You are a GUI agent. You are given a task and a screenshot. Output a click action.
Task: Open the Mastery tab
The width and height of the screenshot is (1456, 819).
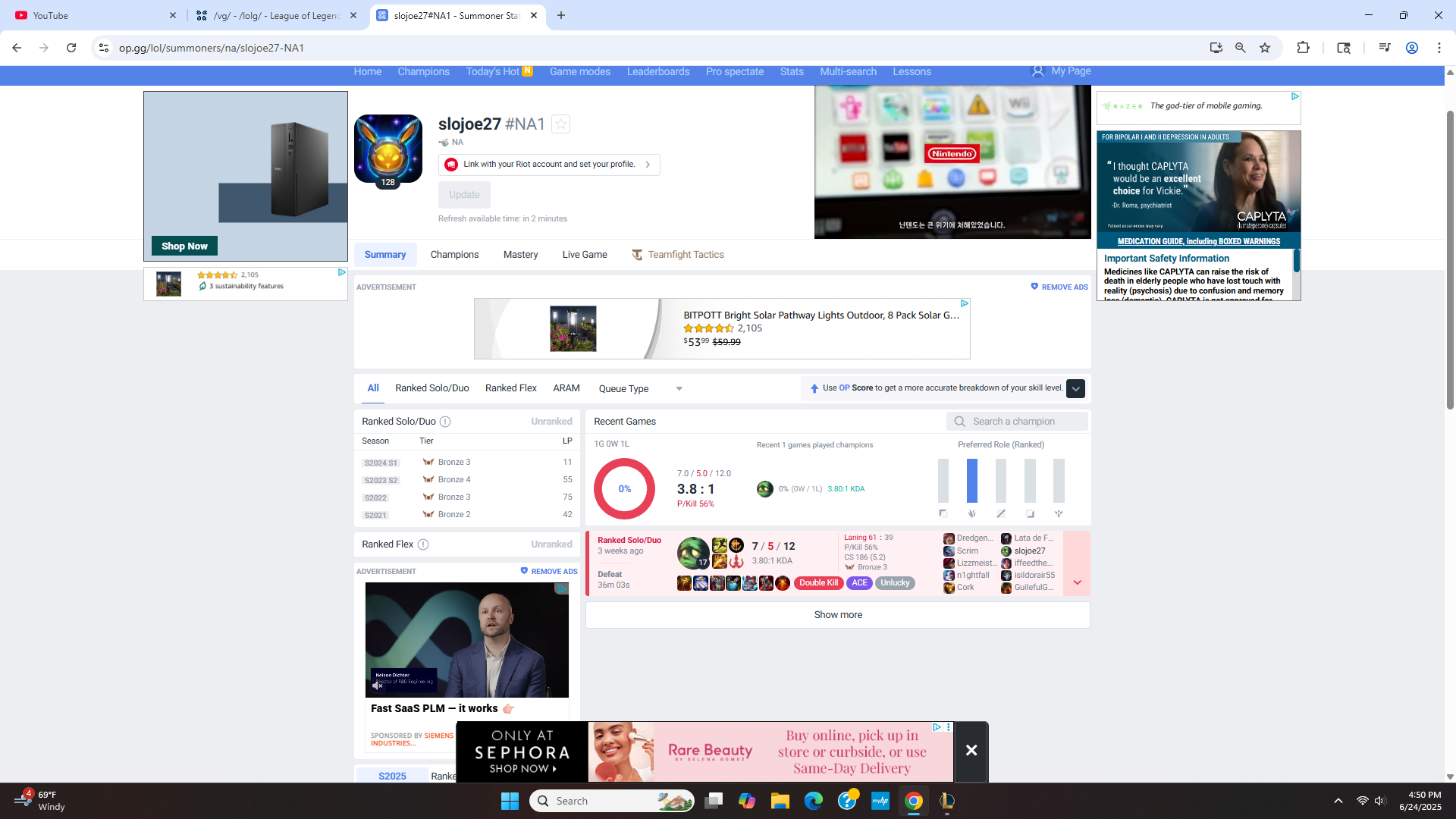click(x=520, y=255)
